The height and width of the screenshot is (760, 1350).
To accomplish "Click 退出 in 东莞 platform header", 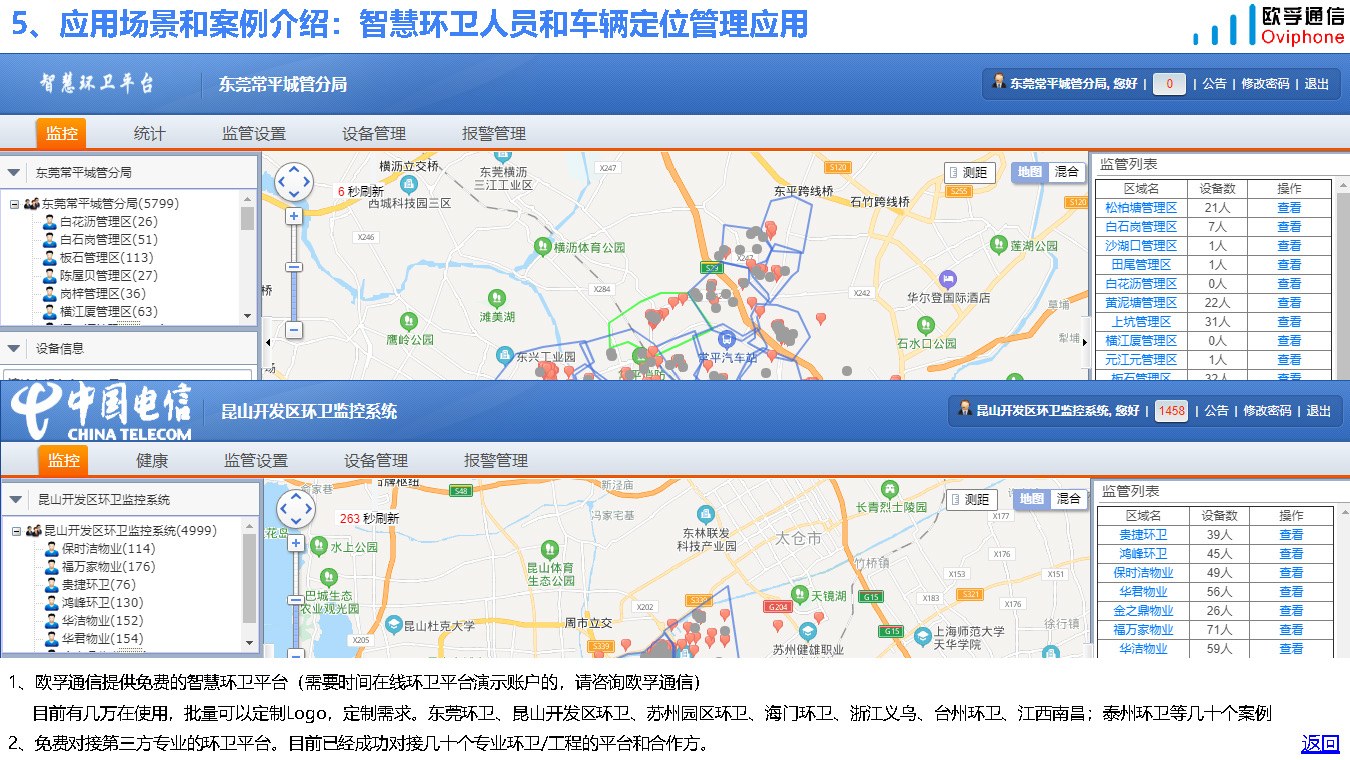I will point(1317,84).
